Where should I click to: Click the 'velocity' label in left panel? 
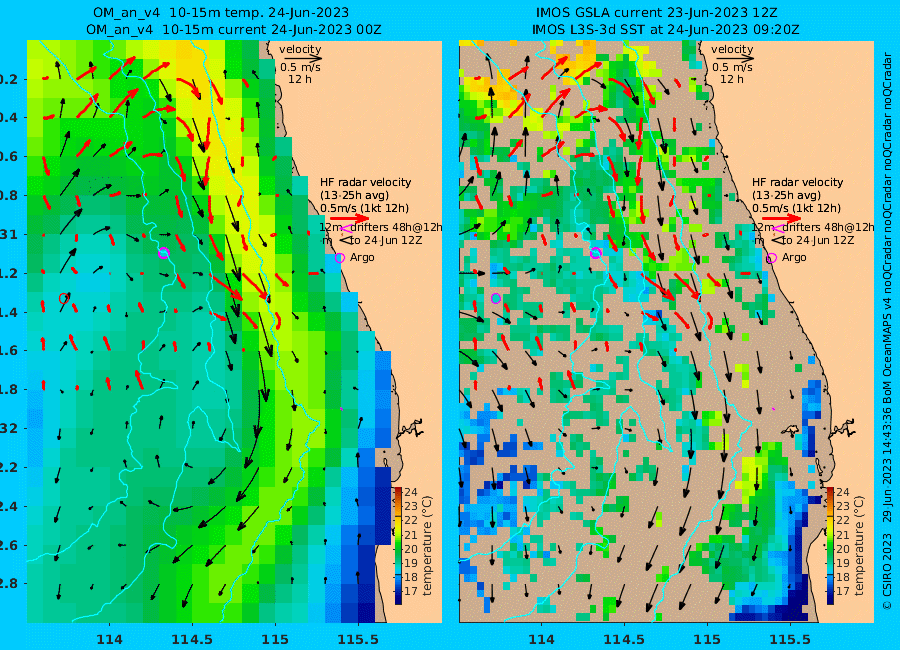(300, 49)
